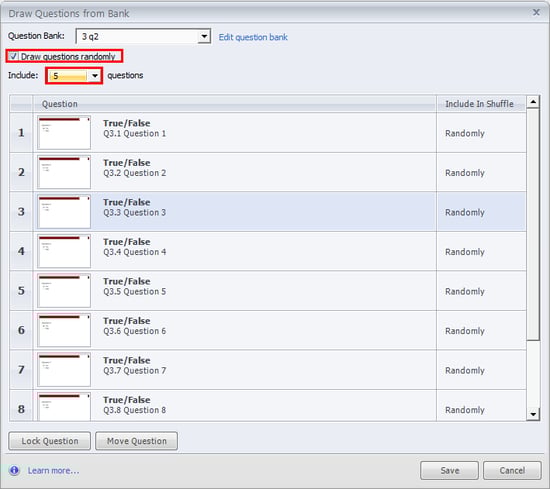Select the slide thumbnail for Question 6
The image size is (550, 489).
pyautogui.click(x=64, y=330)
